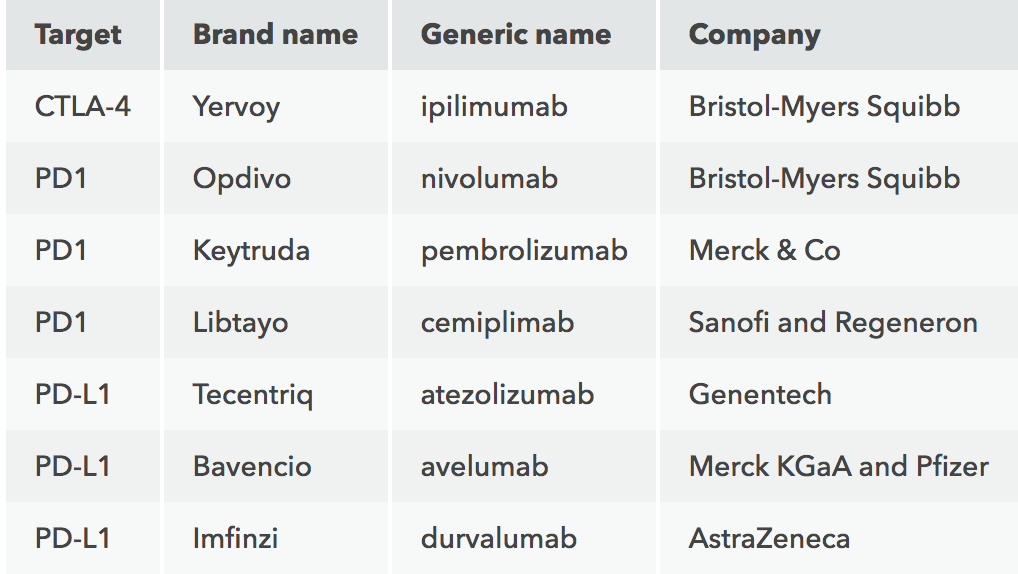The height and width of the screenshot is (574, 1018).
Task: Select the Libtayo brand name cell
Action: [x=240, y=323]
